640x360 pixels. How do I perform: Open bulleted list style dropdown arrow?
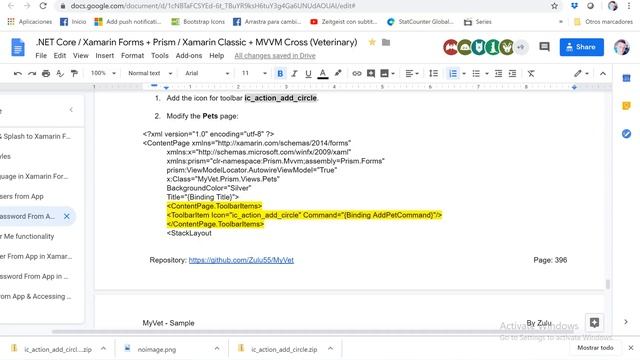point(487,73)
